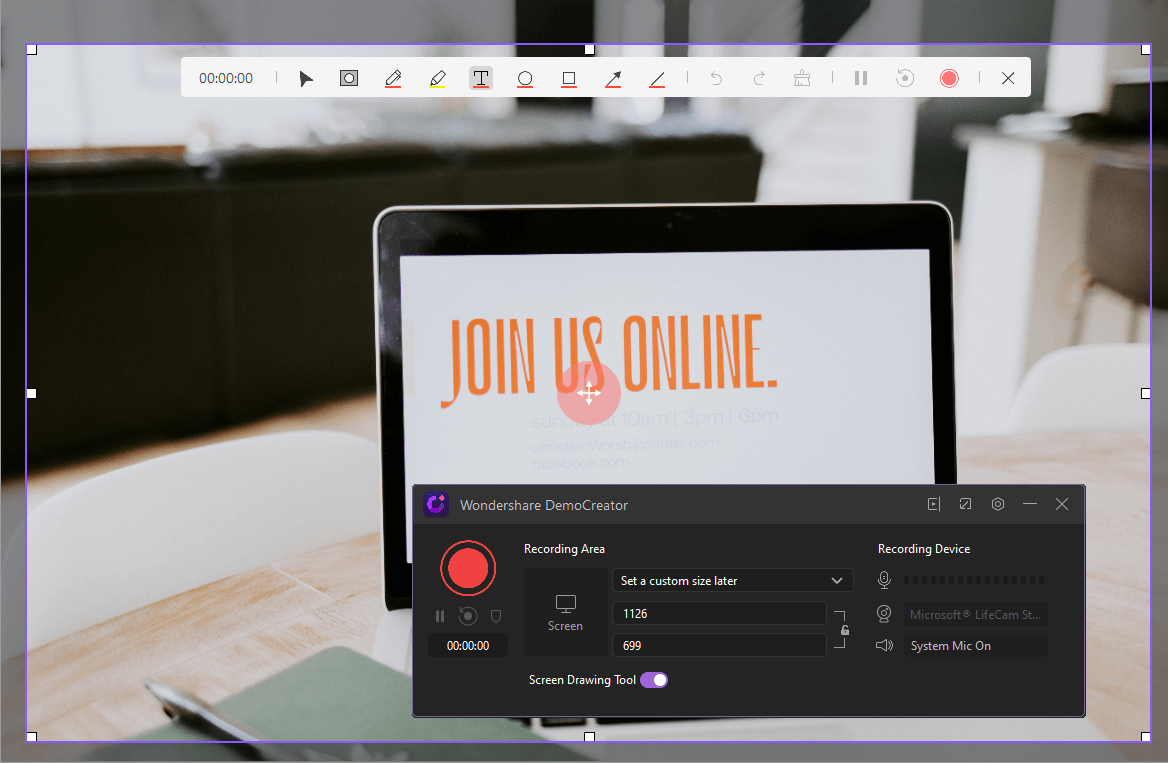Click the large red record button in DemoCreator

pyautogui.click(x=468, y=568)
